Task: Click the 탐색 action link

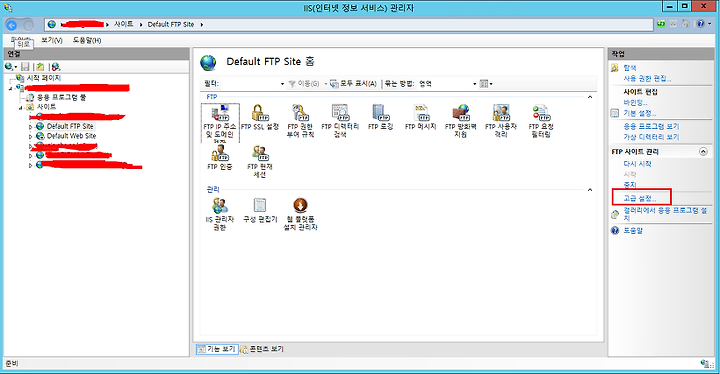Action: [x=630, y=68]
